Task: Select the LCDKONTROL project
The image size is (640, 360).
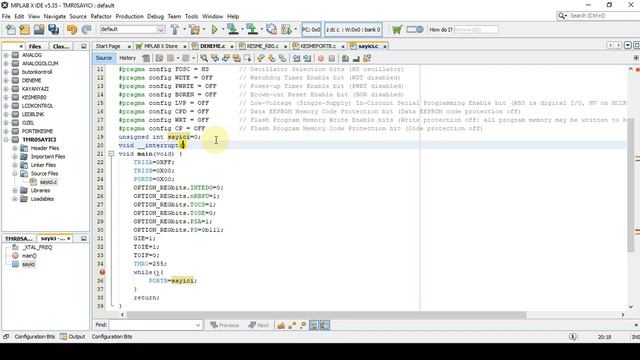Action: point(37,106)
